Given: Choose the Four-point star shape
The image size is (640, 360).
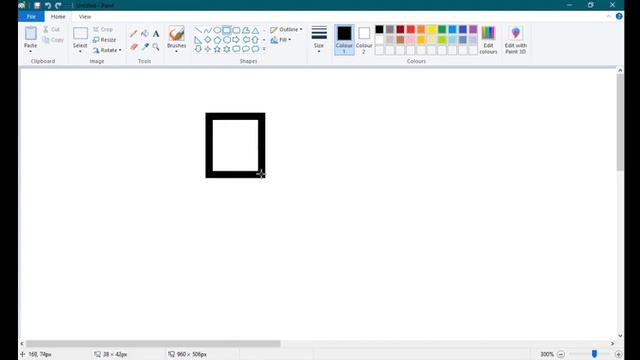Looking at the screenshot, I should click(208, 49).
